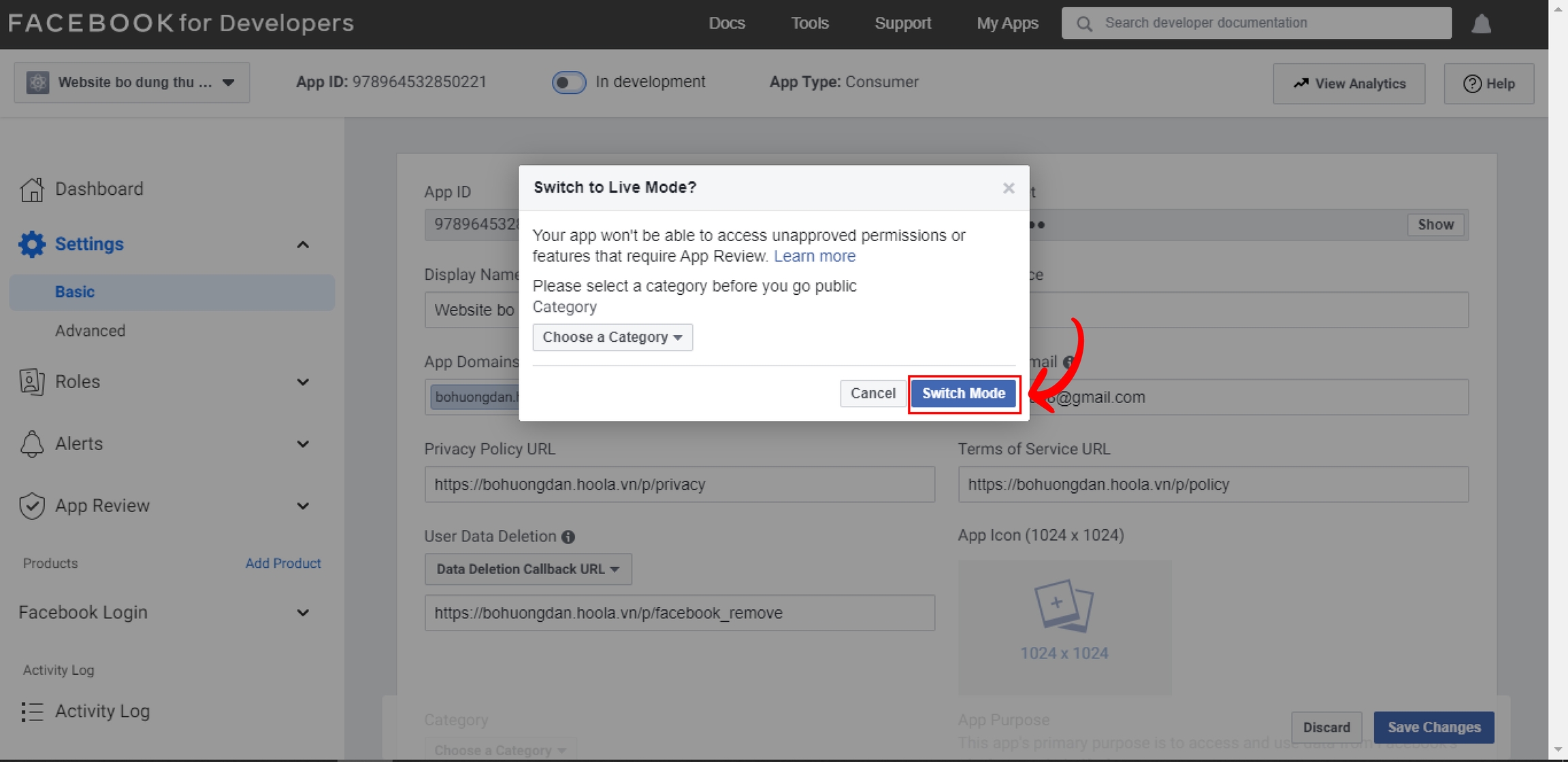Click the Learn more link
The width and height of the screenshot is (1568, 762).
click(815, 256)
